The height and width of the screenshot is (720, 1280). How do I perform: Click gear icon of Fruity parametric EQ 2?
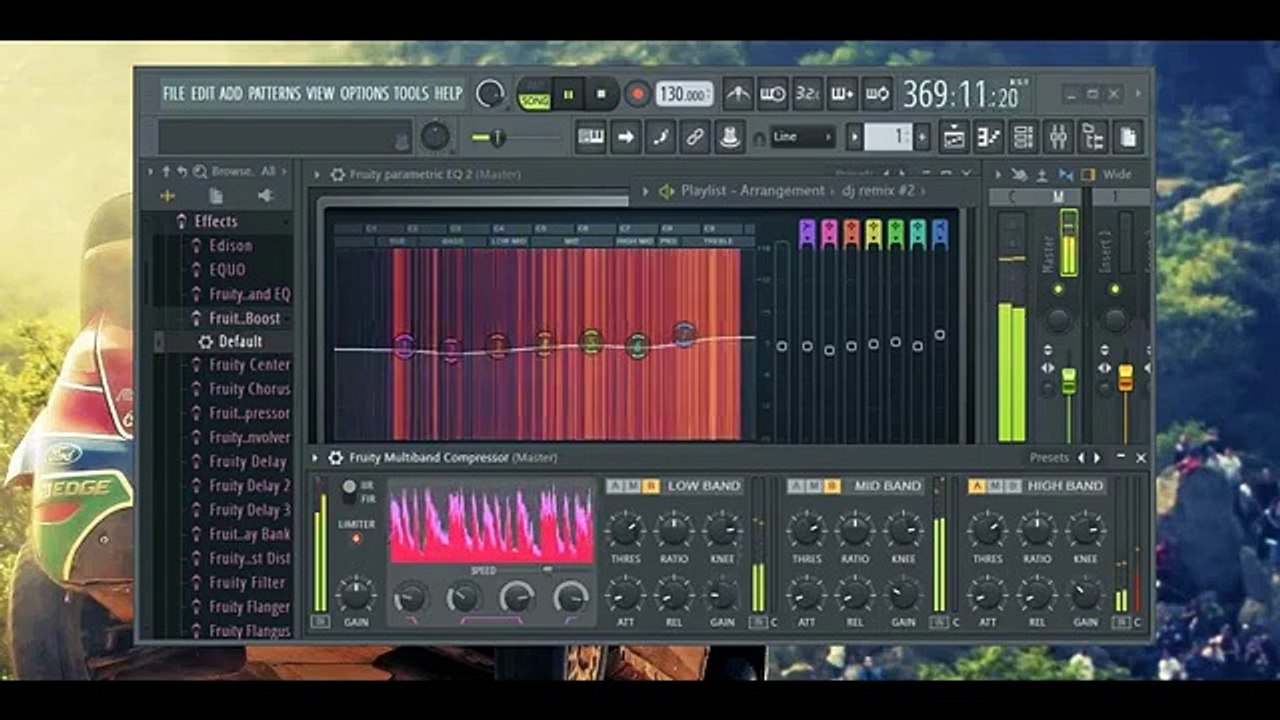[x=338, y=174]
